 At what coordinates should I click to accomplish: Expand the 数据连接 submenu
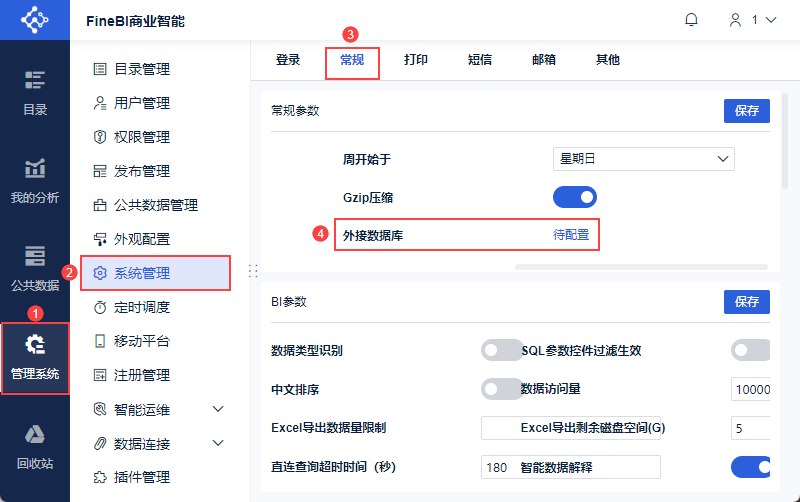218,443
